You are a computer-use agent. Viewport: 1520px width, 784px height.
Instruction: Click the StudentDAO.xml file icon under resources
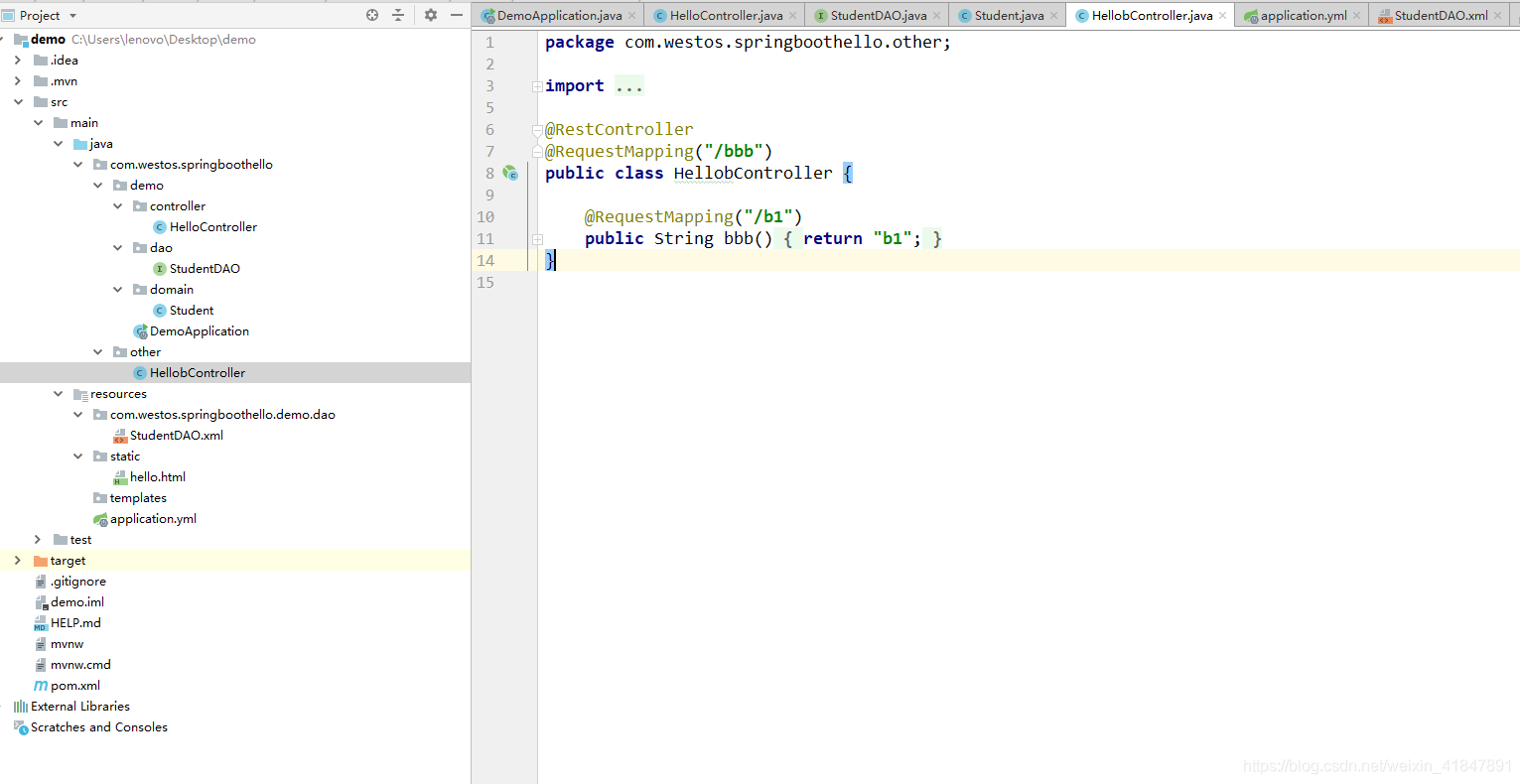(x=120, y=435)
